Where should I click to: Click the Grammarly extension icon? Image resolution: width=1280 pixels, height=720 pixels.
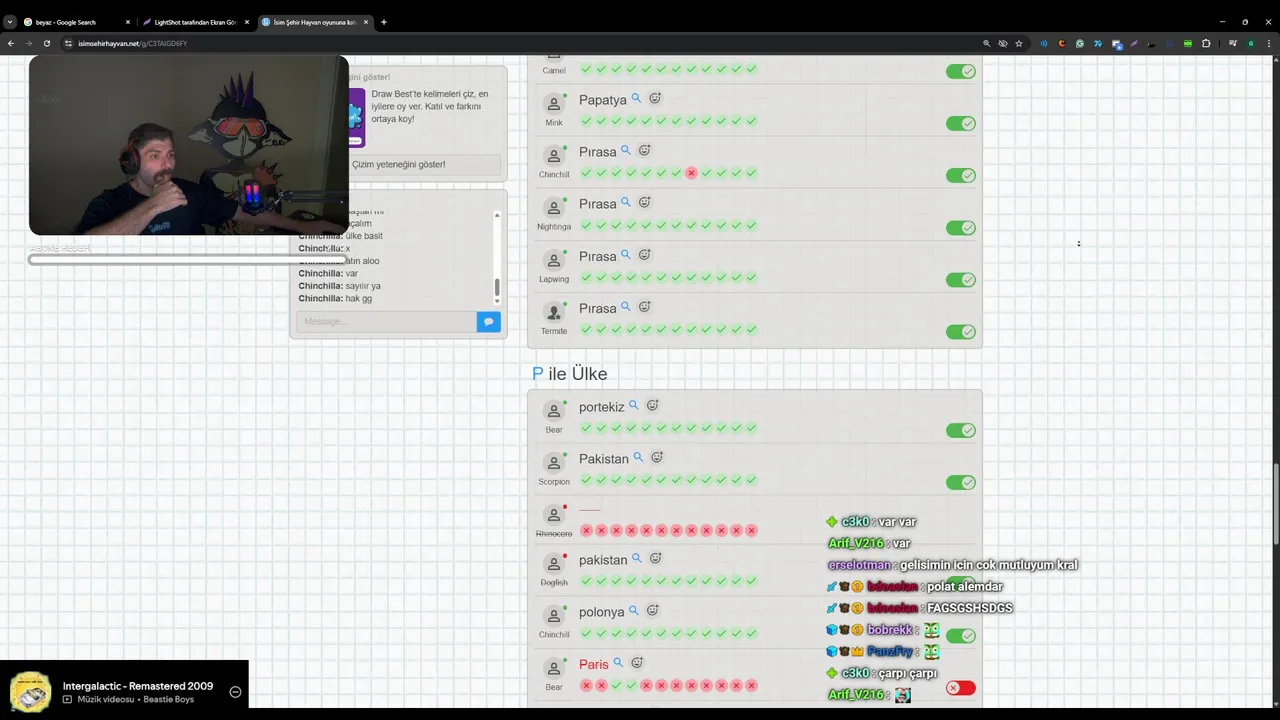click(1079, 43)
